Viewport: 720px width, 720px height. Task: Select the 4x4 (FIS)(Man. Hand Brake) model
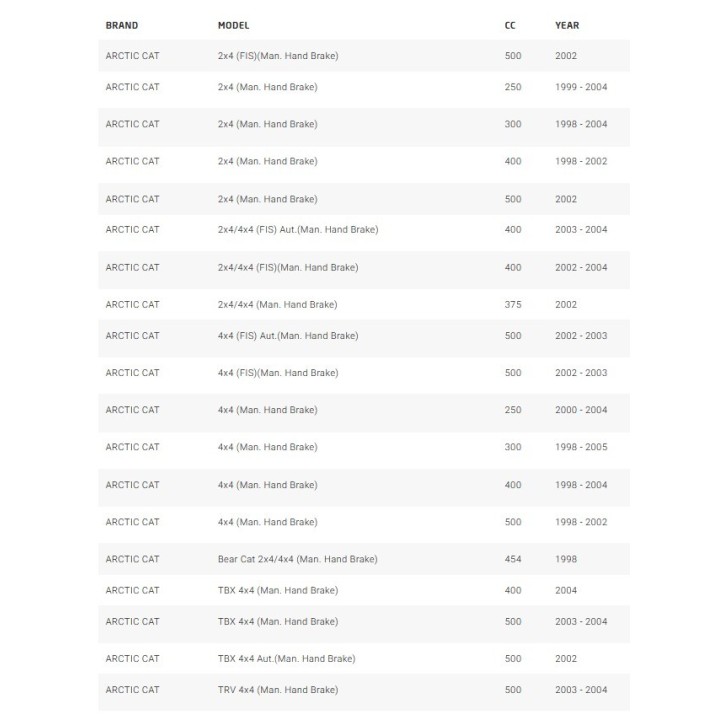(278, 373)
